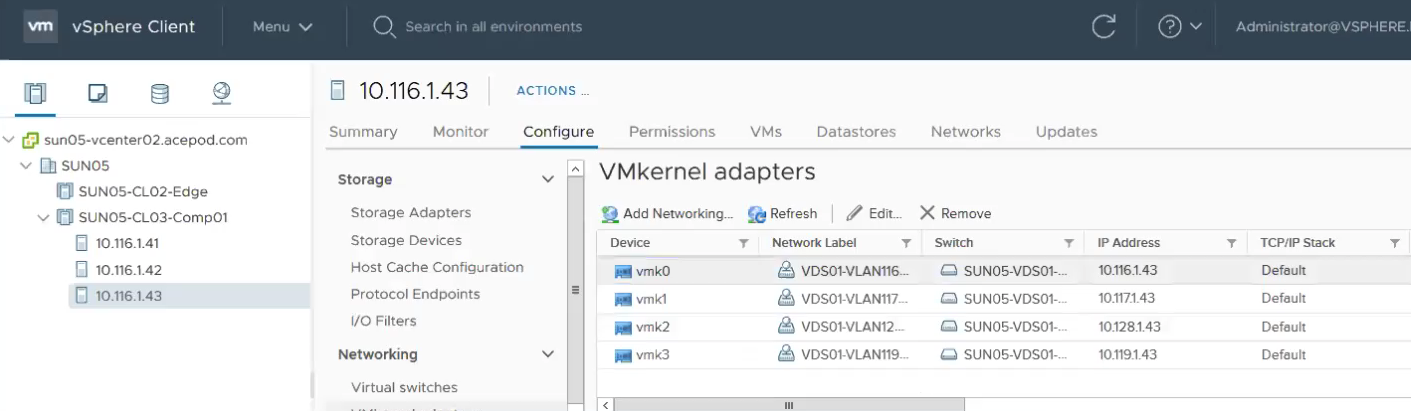This screenshot has width=1411, height=411.
Task: Collapse sun05-vcenter02.acepod.com tree node
Action: [10, 140]
